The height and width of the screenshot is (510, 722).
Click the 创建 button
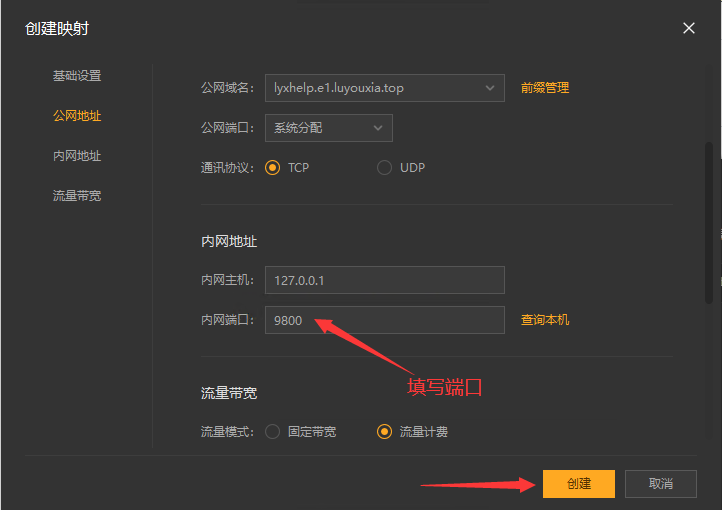point(578,484)
